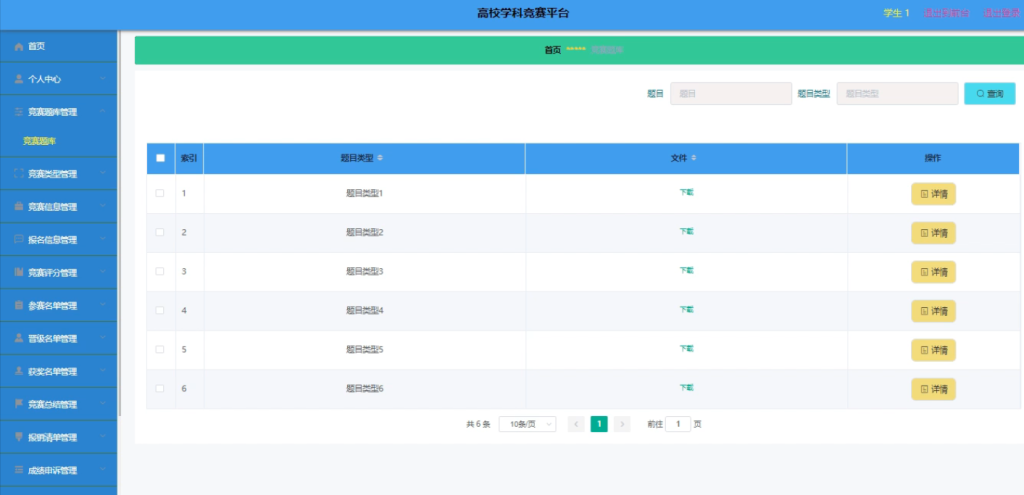Click the chat icon for 报名信息管理
The width and height of the screenshot is (1024, 495).
(x=19, y=240)
